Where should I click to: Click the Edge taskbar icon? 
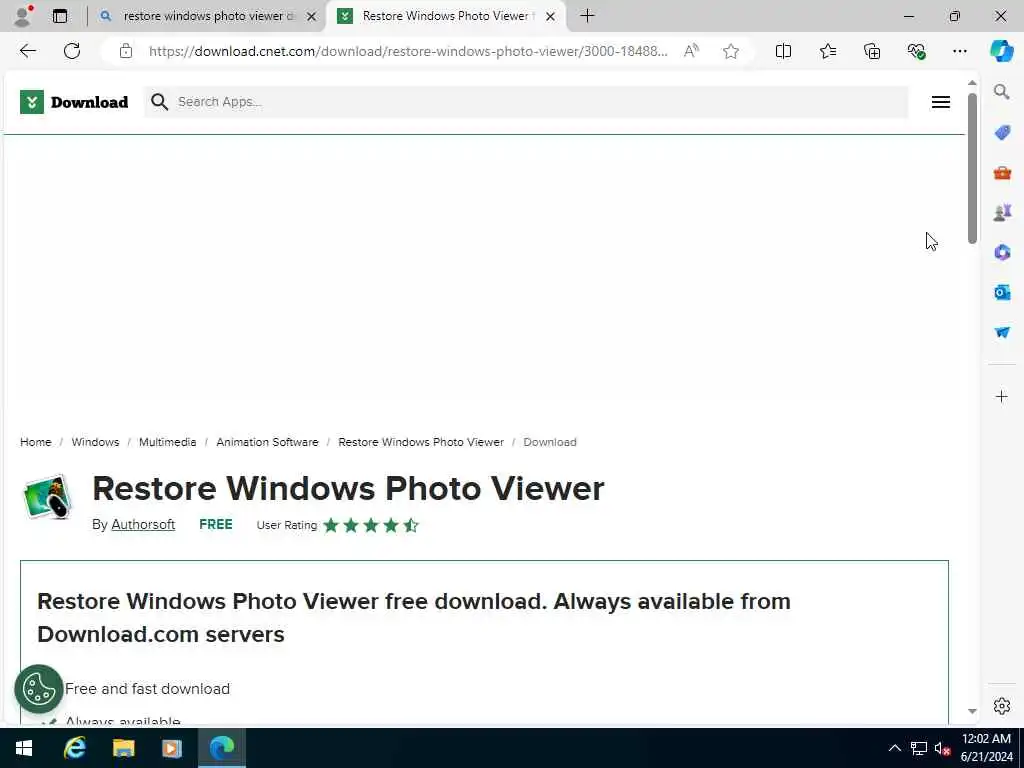pyautogui.click(x=222, y=748)
